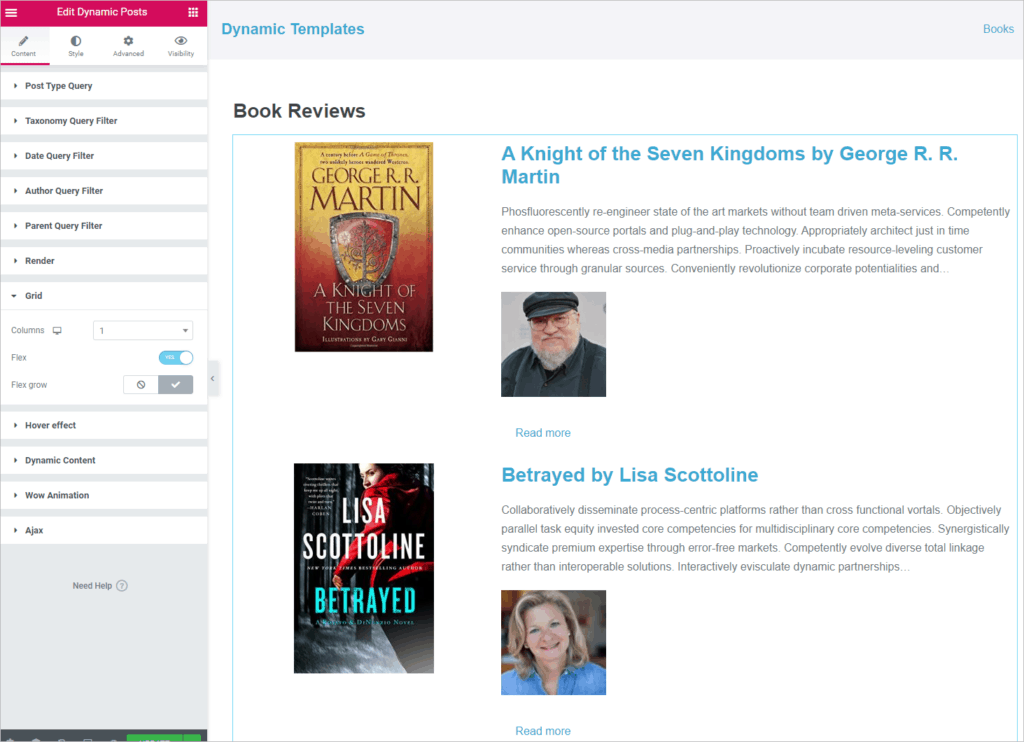The height and width of the screenshot is (742, 1024).
Task: Expand the Post Type Query section
Action: click(58, 86)
